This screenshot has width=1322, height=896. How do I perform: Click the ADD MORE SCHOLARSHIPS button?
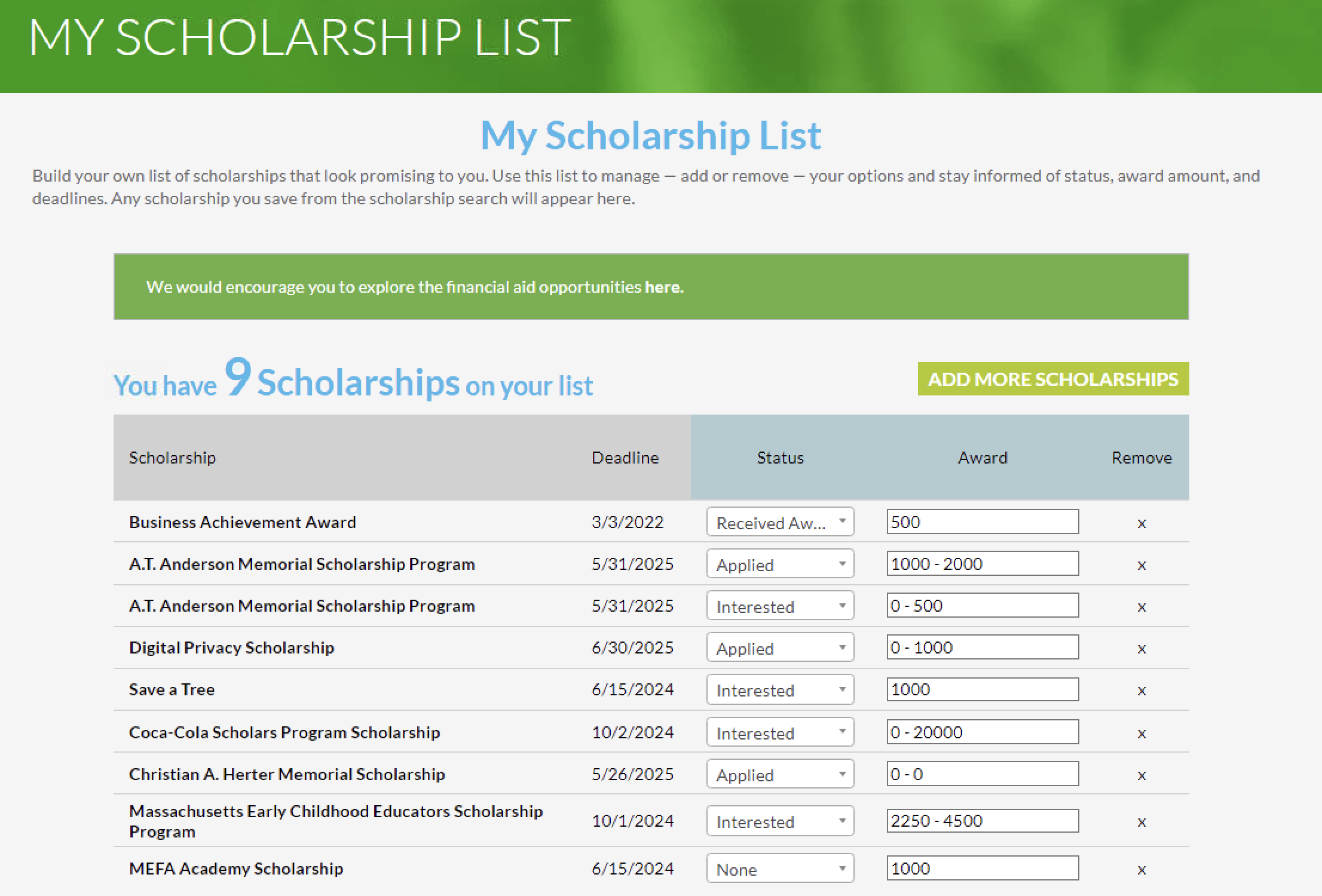pyautogui.click(x=1052, y=378)
